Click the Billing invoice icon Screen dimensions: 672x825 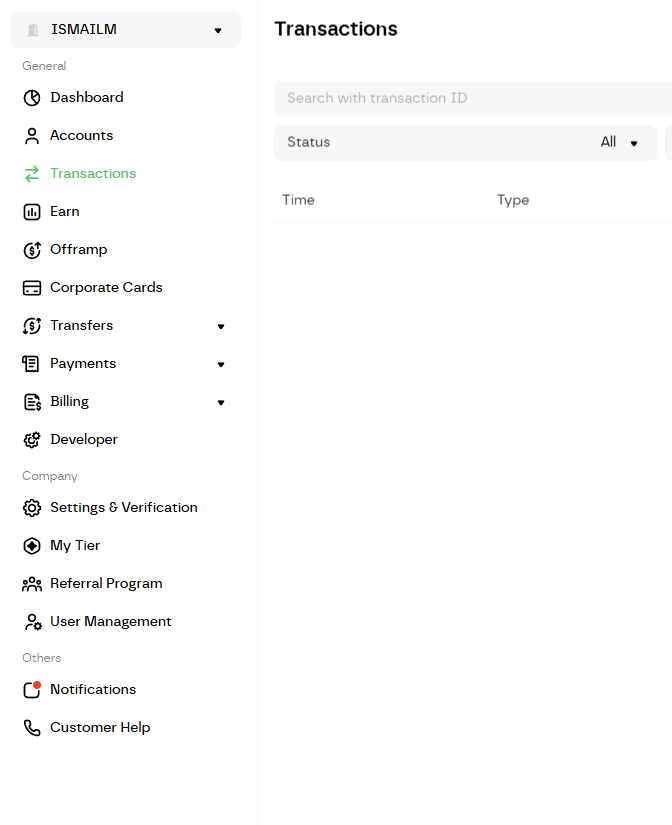click(x=32, y=402)
